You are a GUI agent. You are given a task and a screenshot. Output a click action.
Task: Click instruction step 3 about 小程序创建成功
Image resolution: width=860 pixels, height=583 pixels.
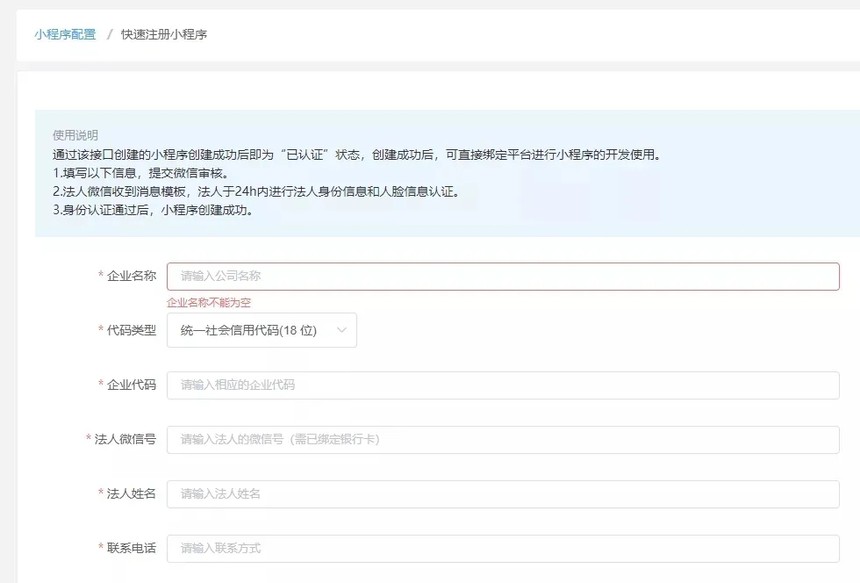(x=152, y=211)
